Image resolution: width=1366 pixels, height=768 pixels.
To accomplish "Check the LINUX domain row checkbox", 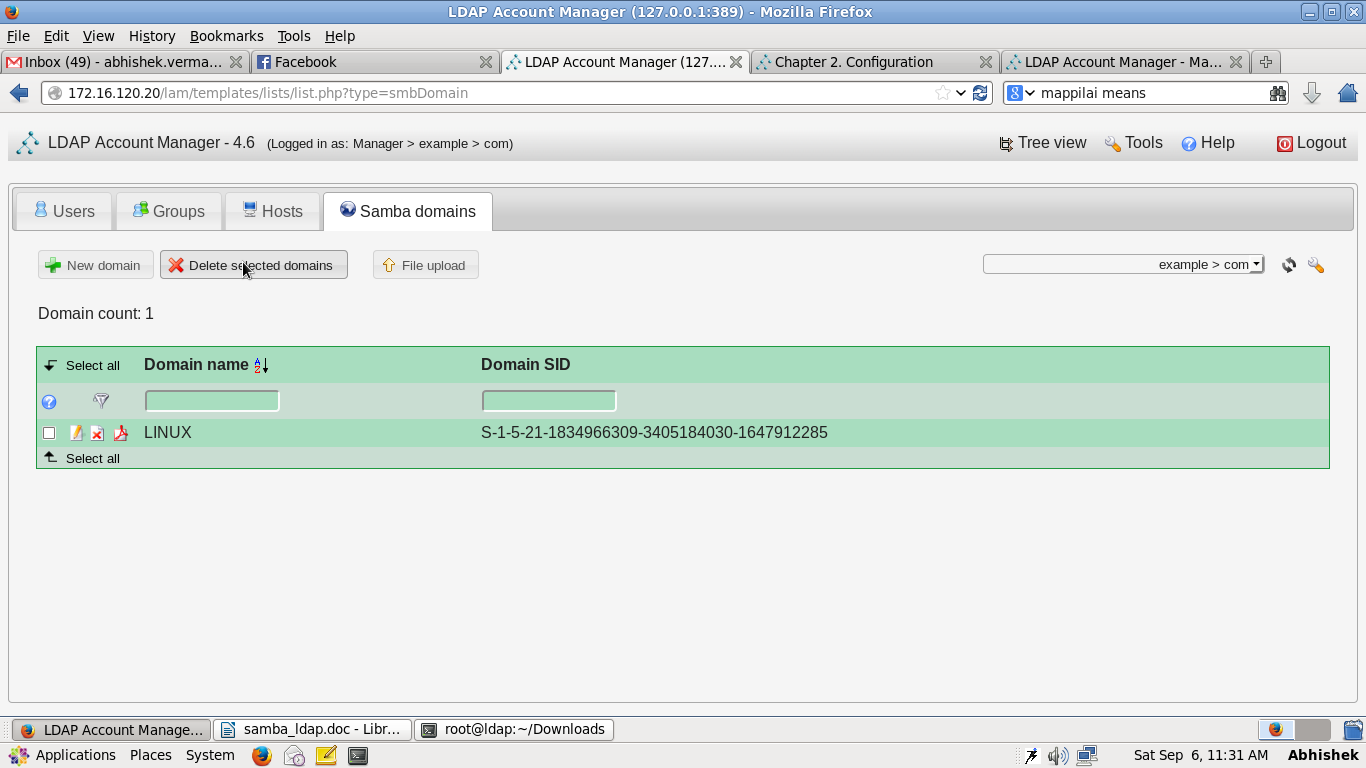I will (x=48, y=432).
